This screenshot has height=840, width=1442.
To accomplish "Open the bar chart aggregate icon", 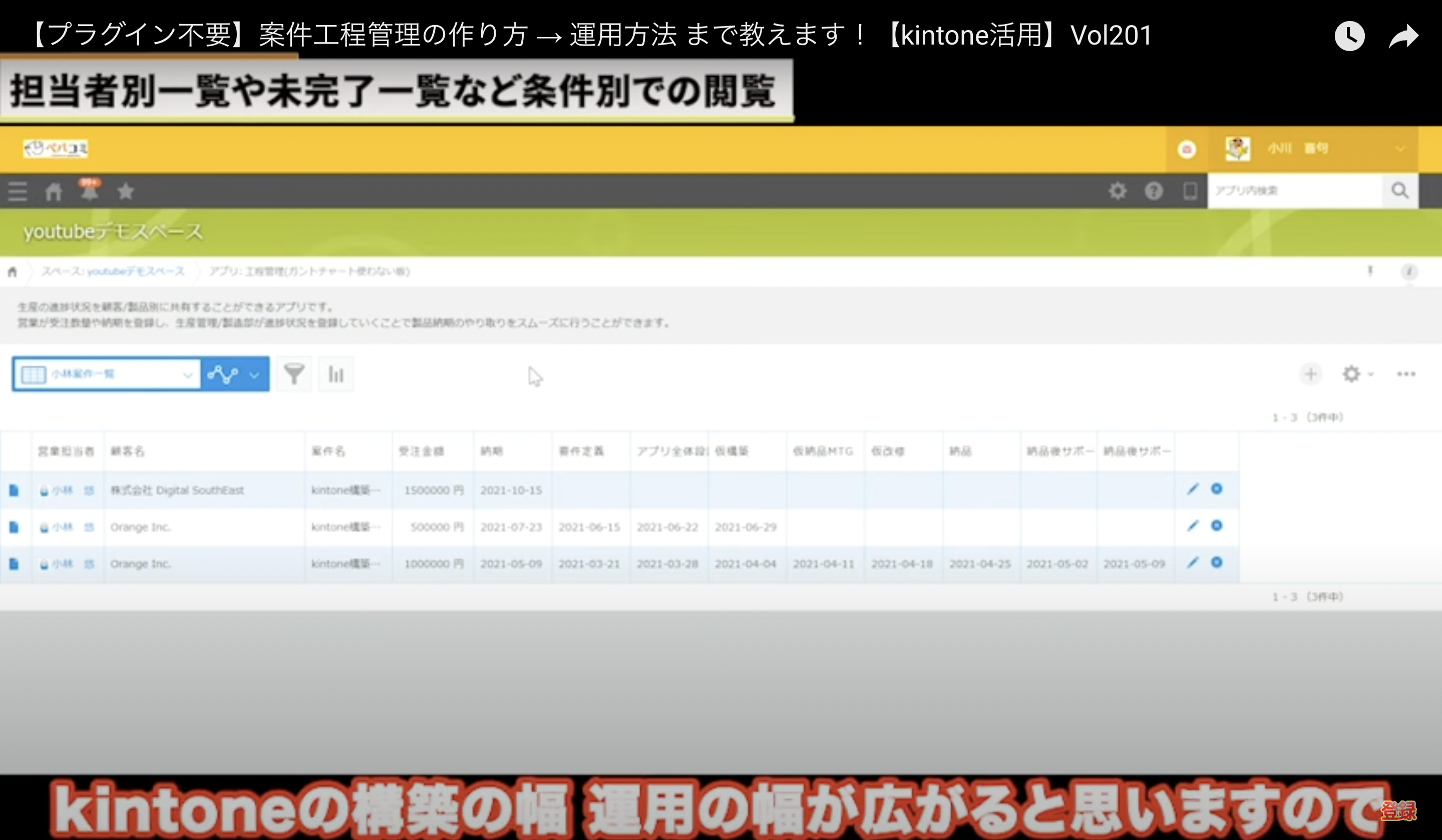I will coord(336,374).
